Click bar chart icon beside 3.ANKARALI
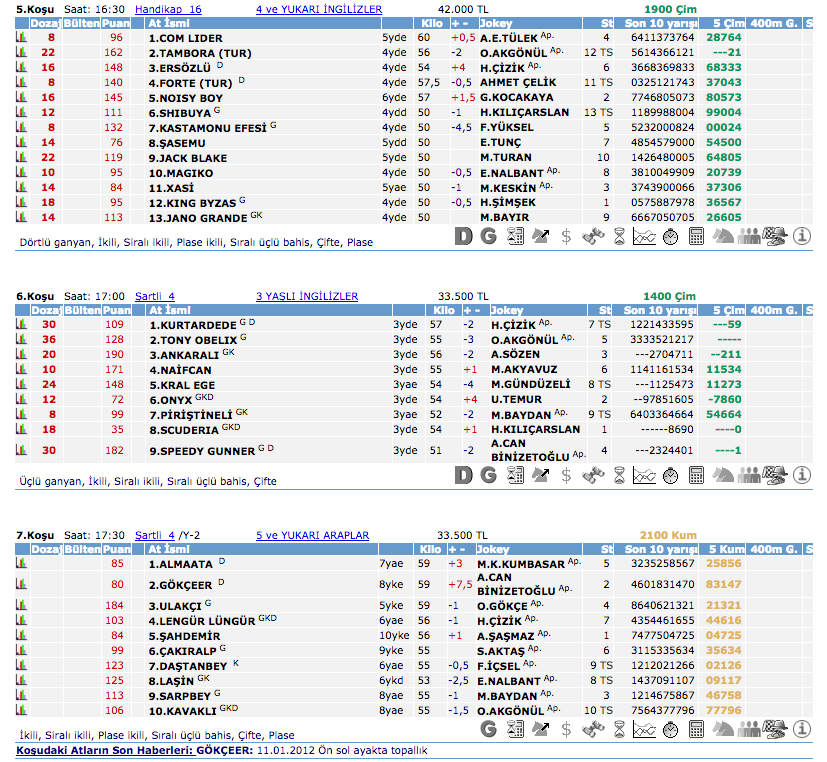 tap(22, 354)
